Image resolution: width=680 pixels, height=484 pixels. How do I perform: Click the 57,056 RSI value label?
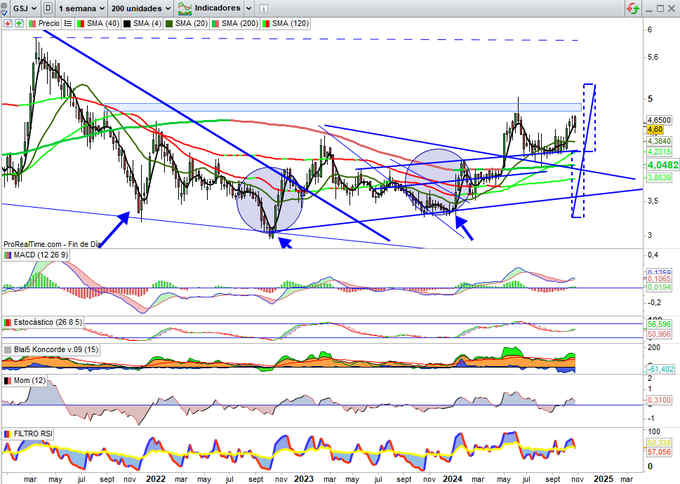(659, 452)
